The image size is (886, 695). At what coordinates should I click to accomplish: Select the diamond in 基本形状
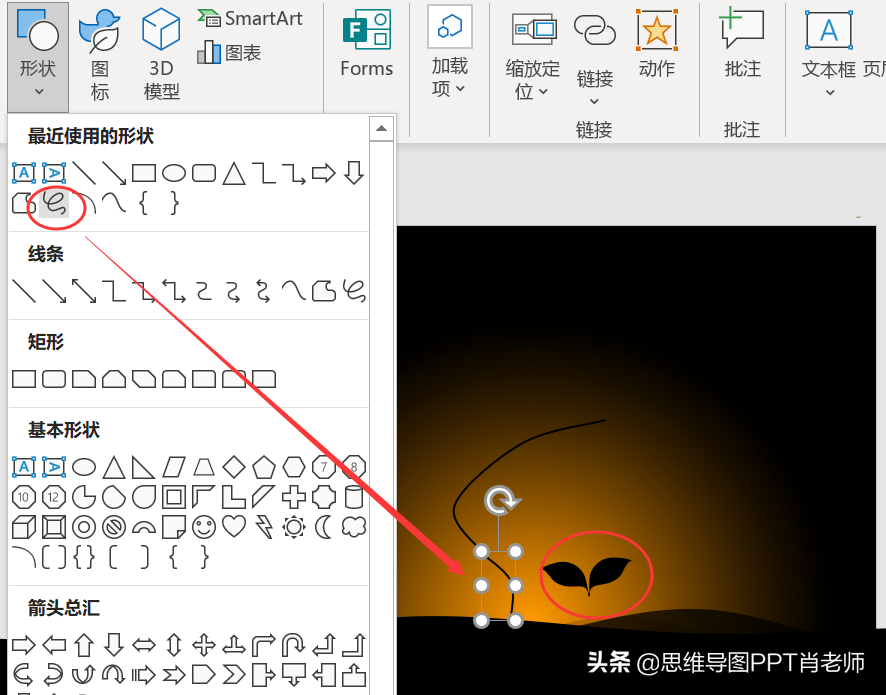pos(233,467)
